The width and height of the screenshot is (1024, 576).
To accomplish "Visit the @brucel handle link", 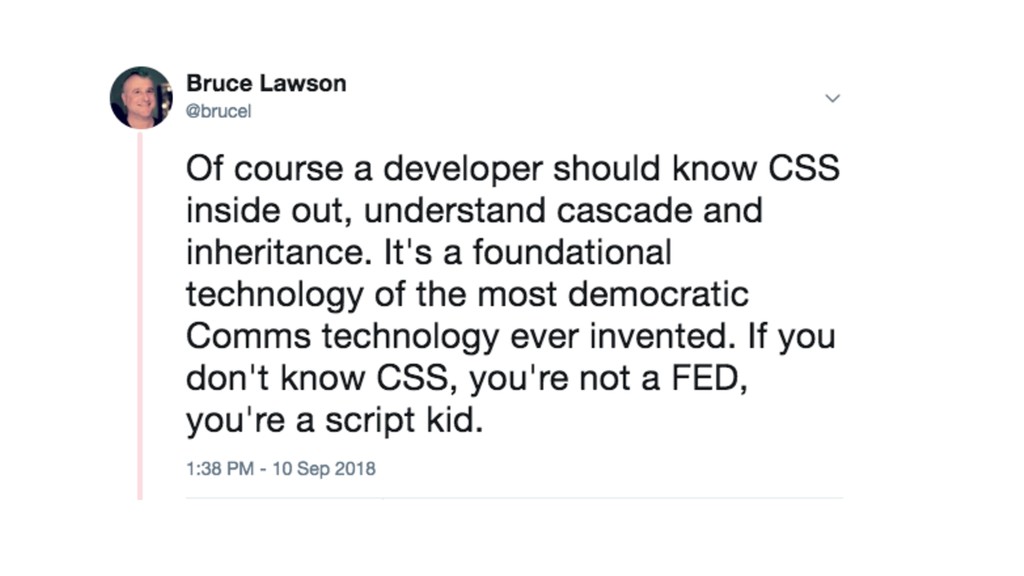I will (219, 112).
